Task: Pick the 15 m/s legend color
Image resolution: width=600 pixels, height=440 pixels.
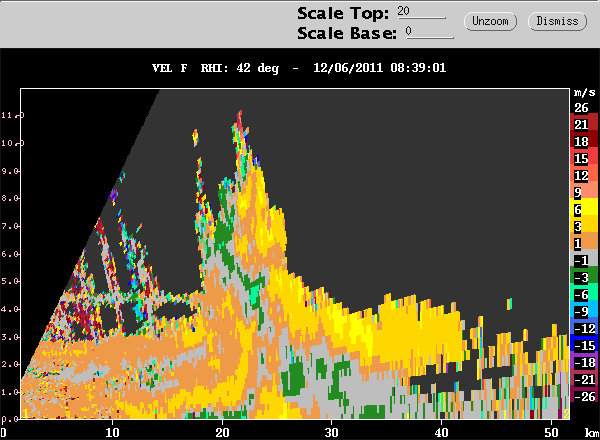Action: click(x=580, y=158)
